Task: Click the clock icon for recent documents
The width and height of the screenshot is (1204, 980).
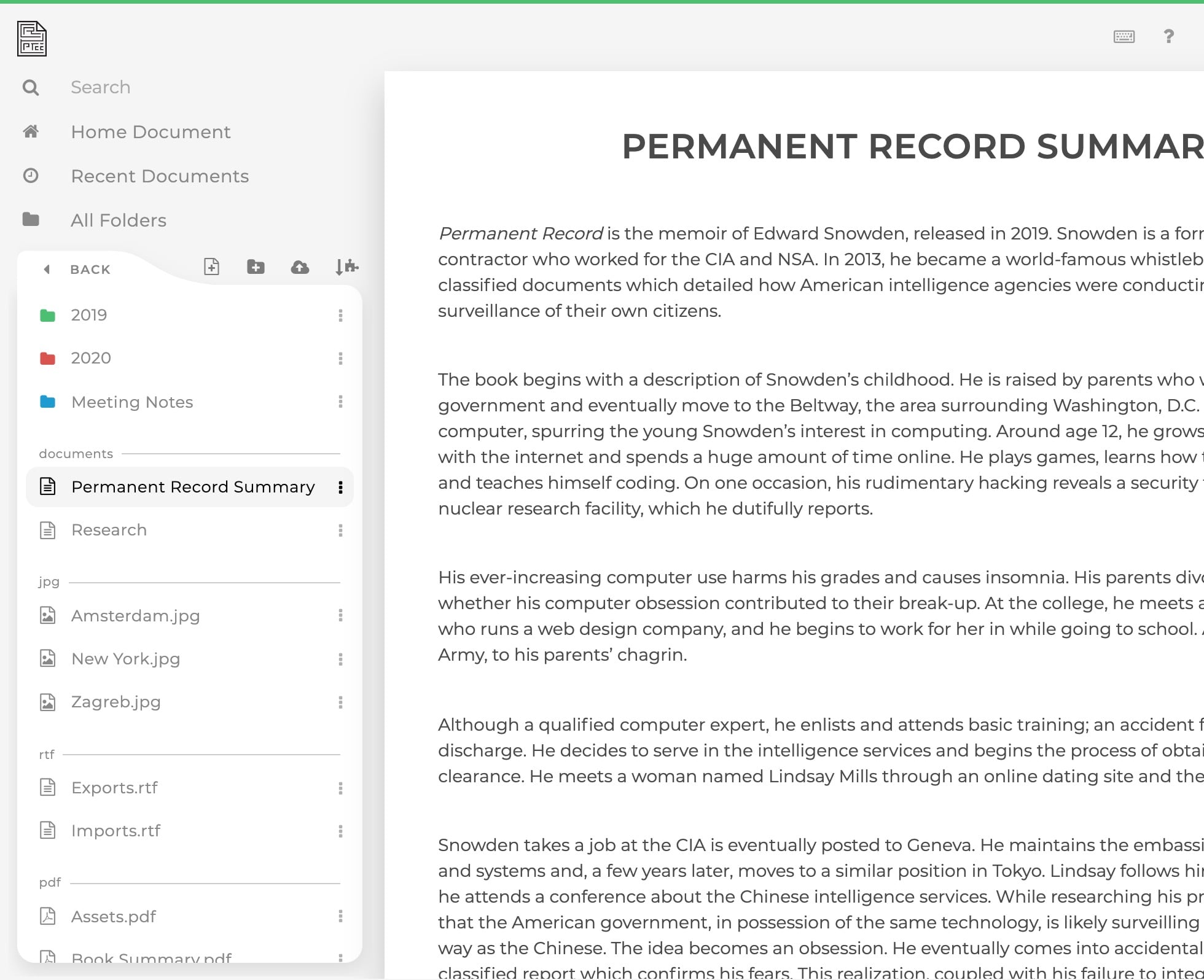Action: pyautogui.click(x=31, y=176)
